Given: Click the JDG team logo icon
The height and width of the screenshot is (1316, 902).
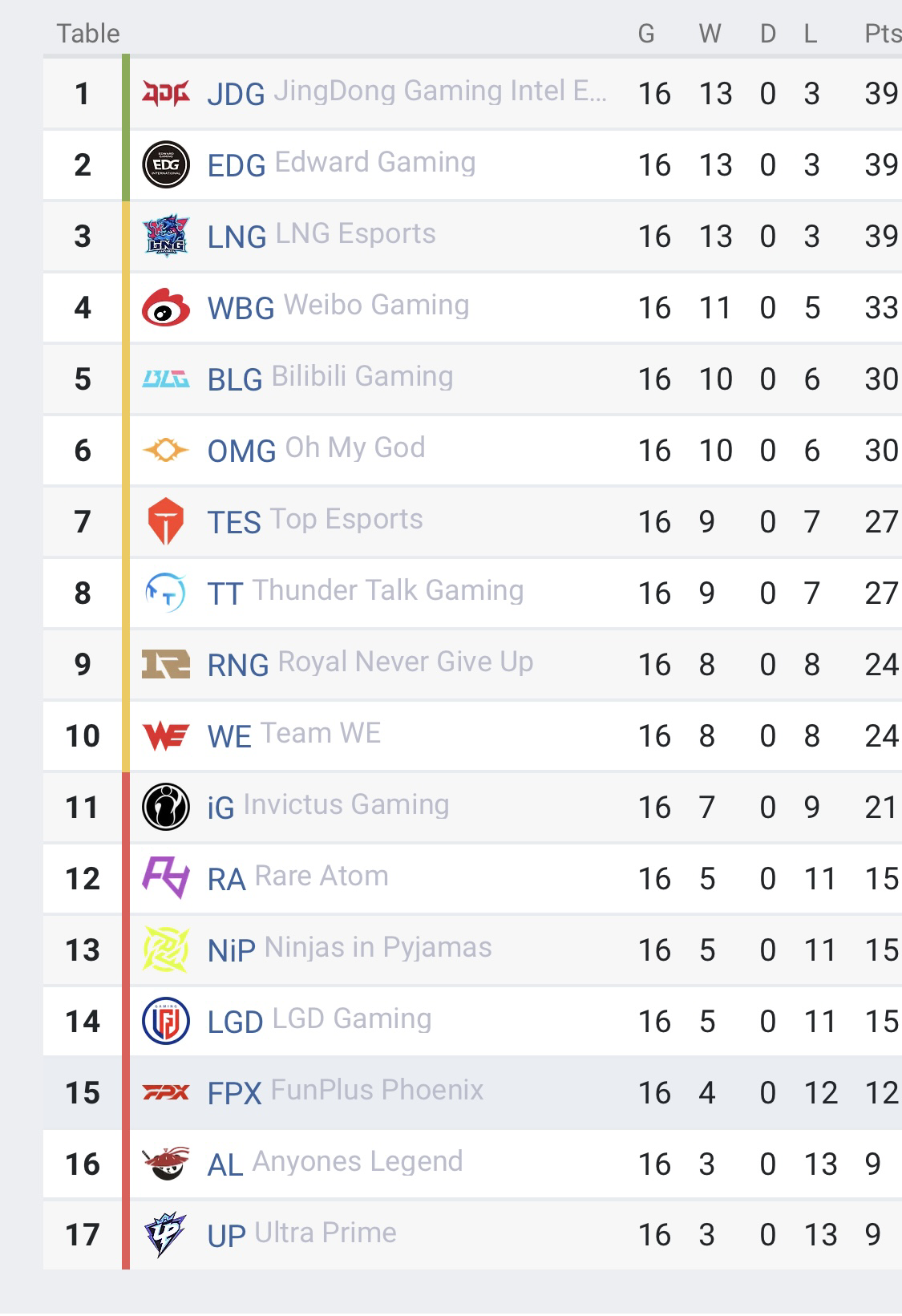Looking at the screenshot, I should (x=166, y=94).
